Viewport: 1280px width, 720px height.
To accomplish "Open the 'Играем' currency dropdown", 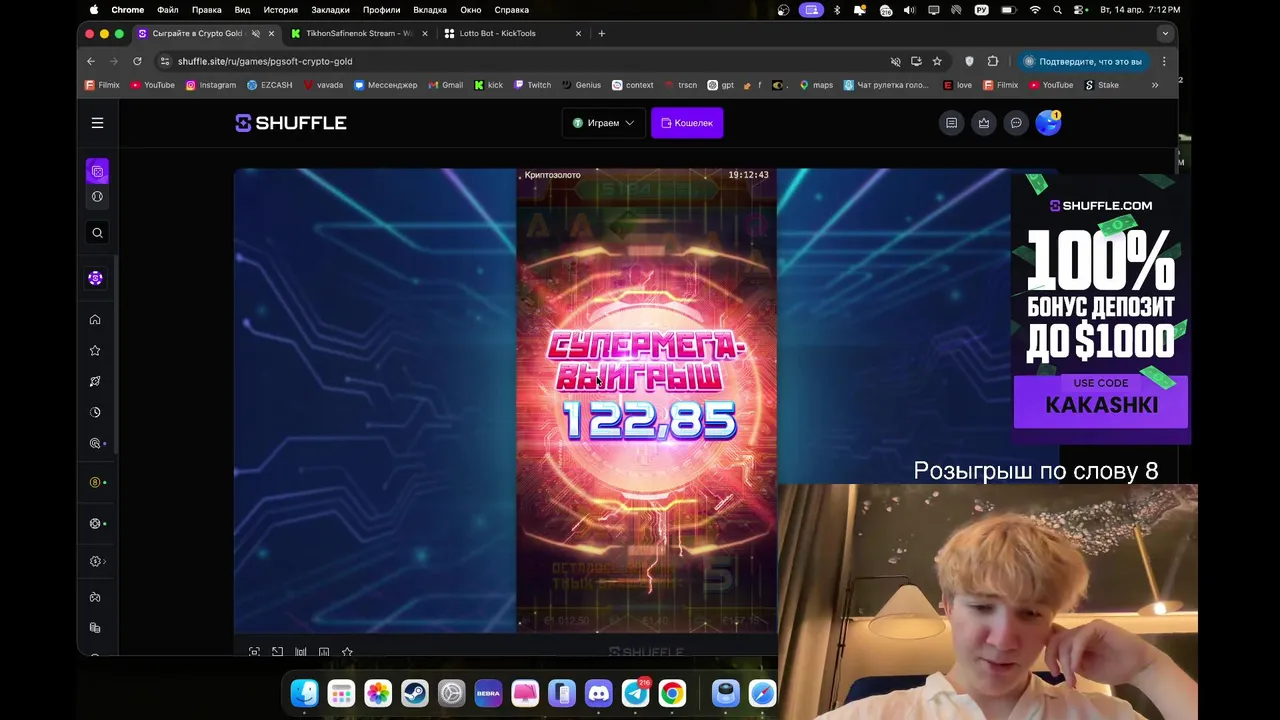I will coord(603,123).
